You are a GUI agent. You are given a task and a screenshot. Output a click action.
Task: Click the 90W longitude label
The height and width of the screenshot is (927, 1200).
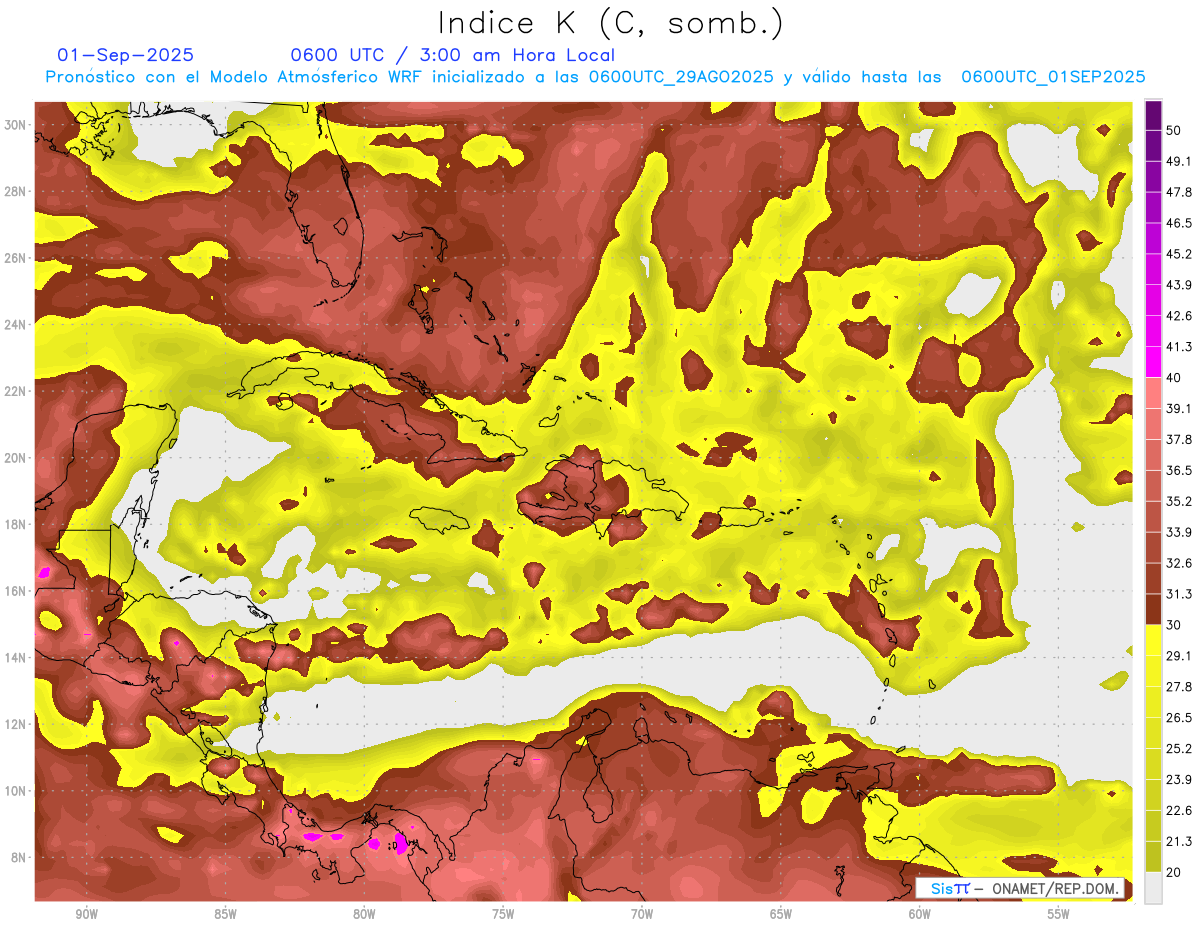tap(86, 914)
